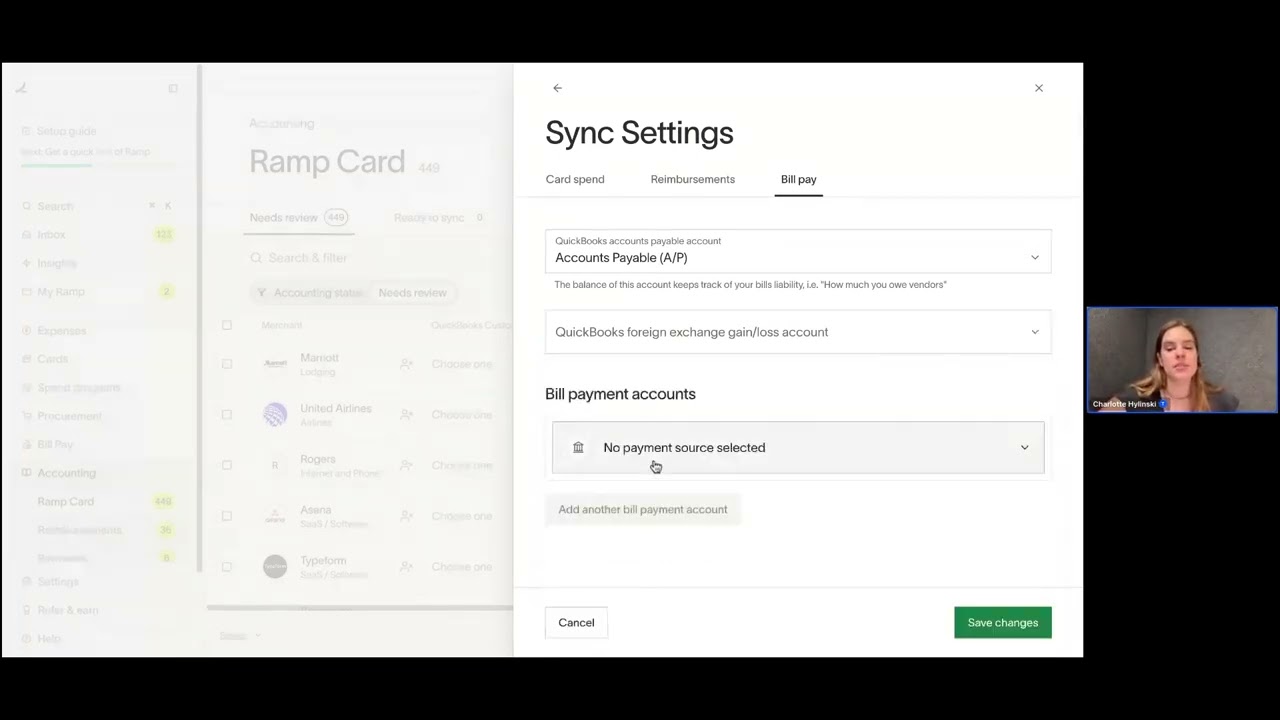Select the Bill pay tab
The height and width of the screenshot is (720, 1280).
coord(798,179)
